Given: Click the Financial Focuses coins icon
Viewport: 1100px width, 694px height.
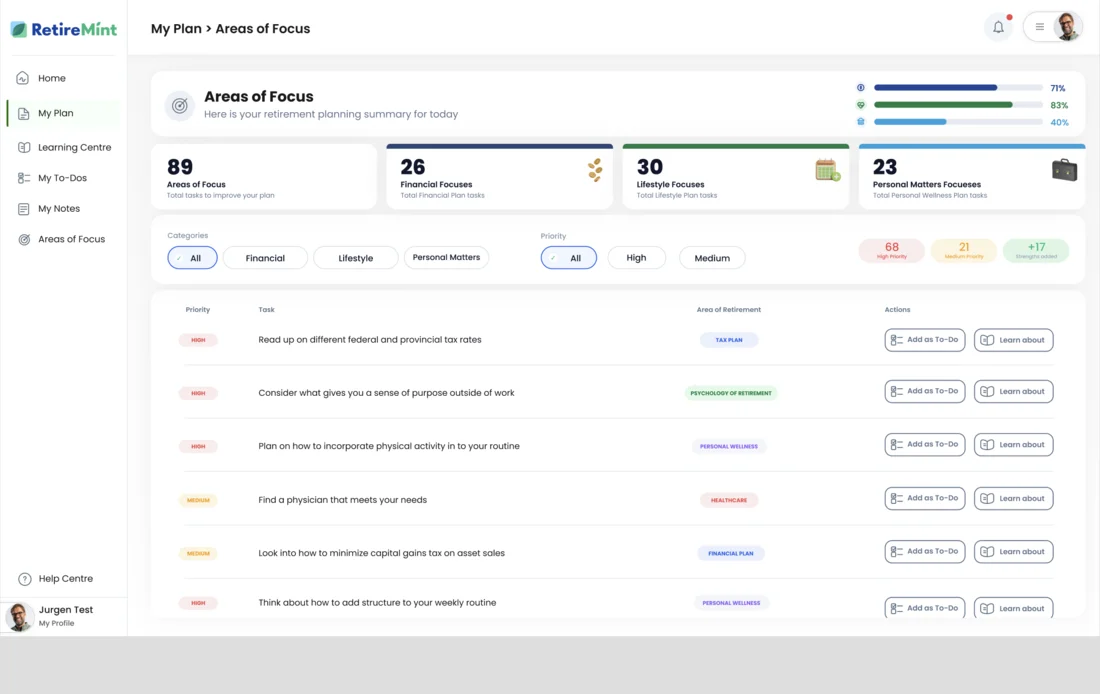Looking at the screenshot, I should click(x=595, y=170).
